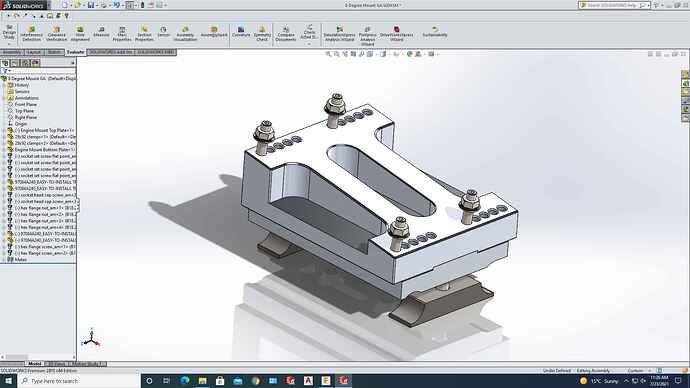Screen dimensions: 690x388
Task: Expand Engine Mount Top Plate<1> node
Action: click(4, 131)
